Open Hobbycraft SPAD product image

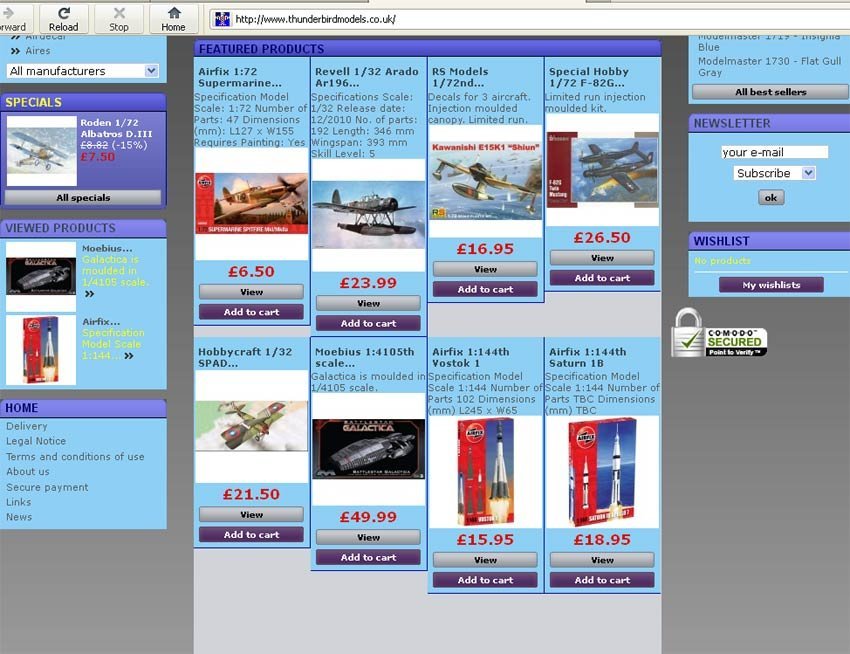tap(252, 427)
